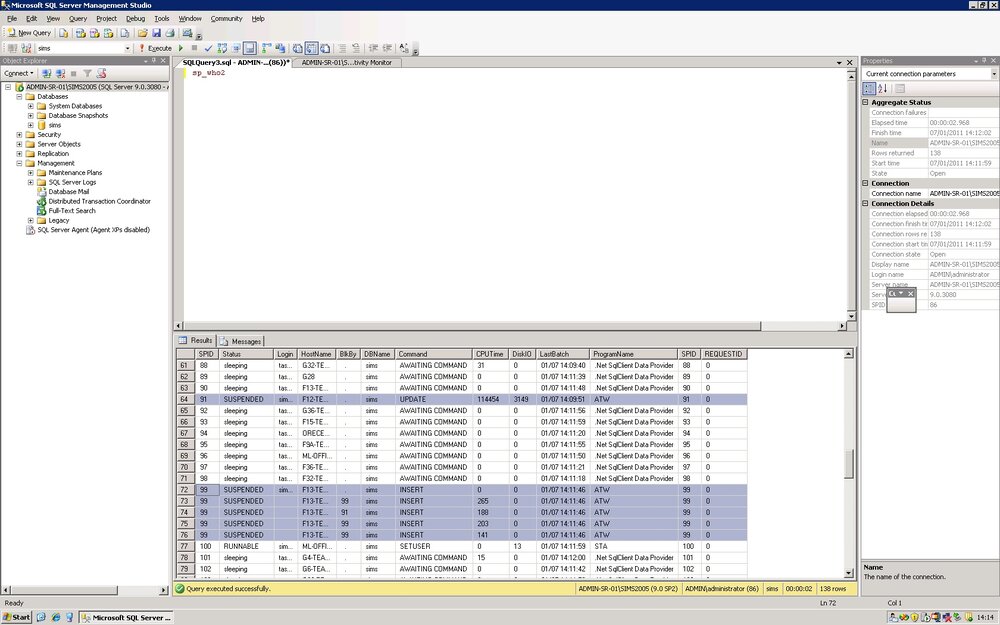Click the Analysis Services DMX Query icon
The image size is (1000, 625).
[x=94, y=33]
